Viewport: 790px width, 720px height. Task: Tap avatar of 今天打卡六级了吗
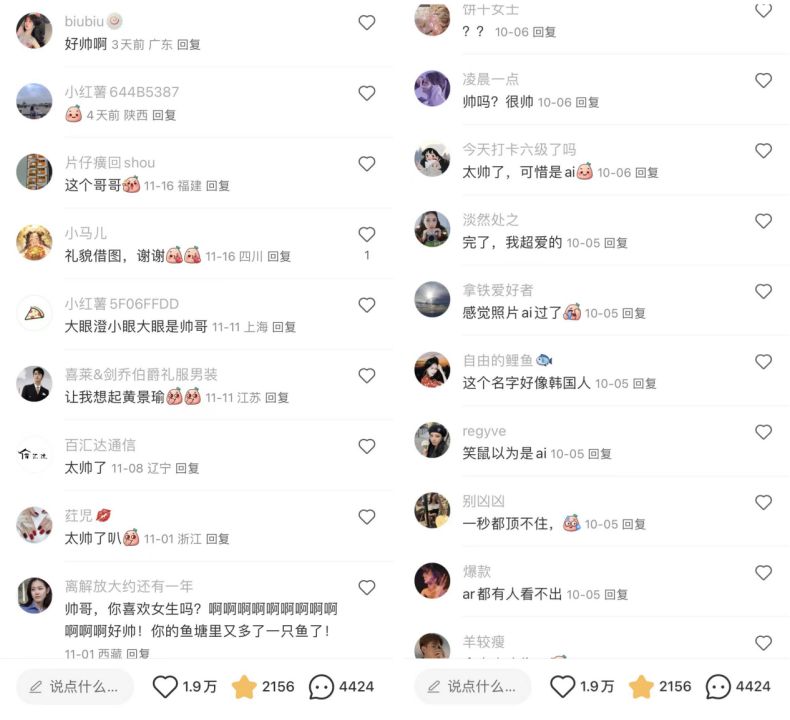pos(432,158)
